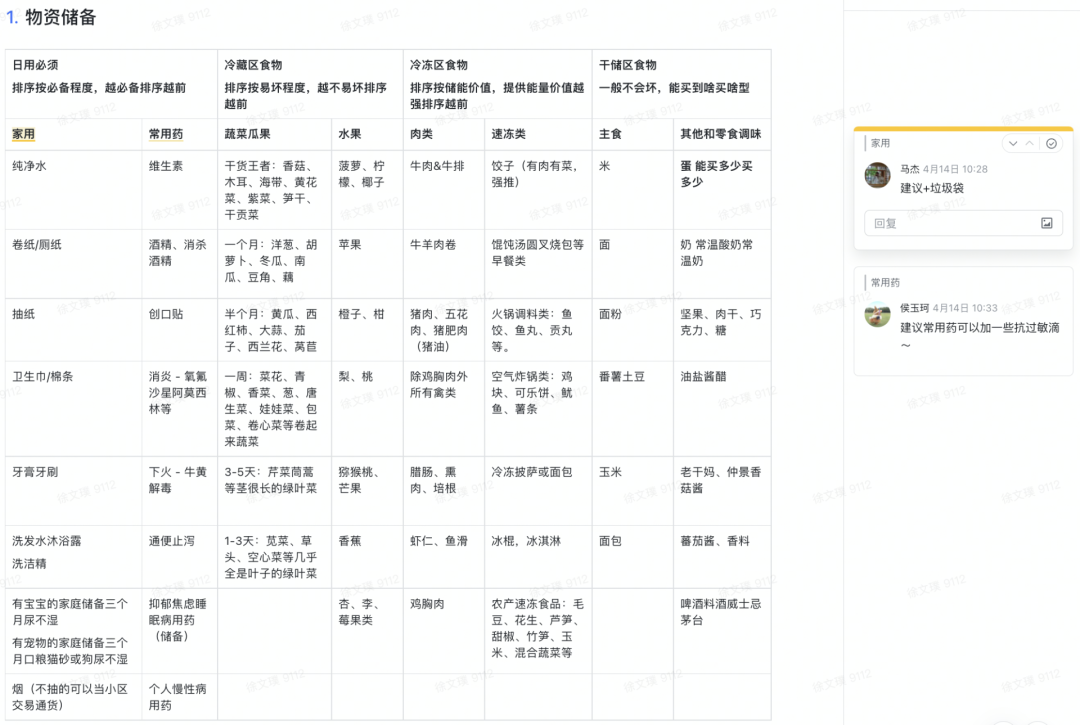1080x725 pixels.
Task: Click 马杰's profile avatar
Action: tap(877, 174)
